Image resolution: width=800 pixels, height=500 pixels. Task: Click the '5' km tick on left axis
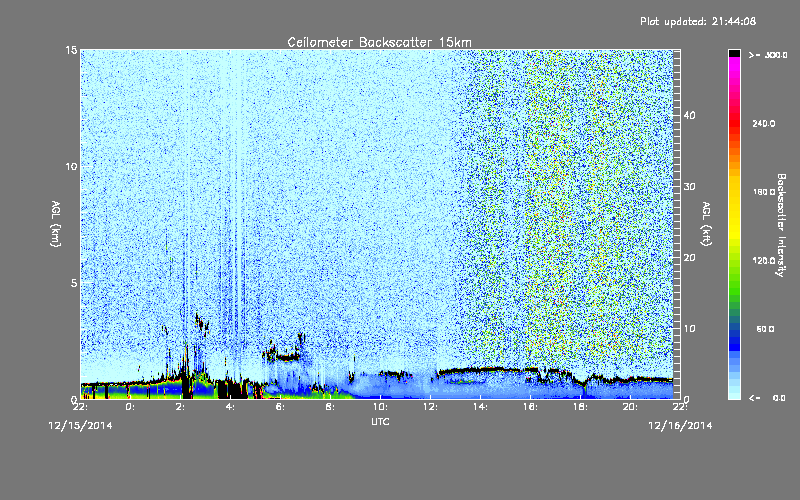[x=73, y=283]
